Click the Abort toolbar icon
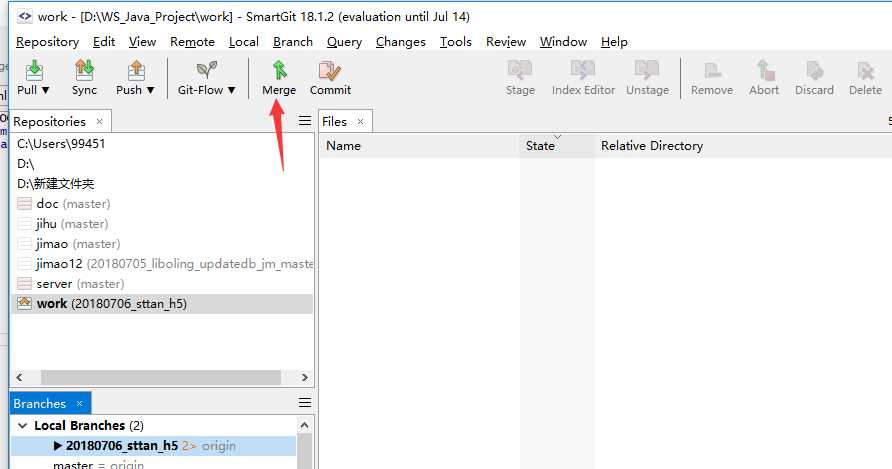 click(x=764, y=71)
